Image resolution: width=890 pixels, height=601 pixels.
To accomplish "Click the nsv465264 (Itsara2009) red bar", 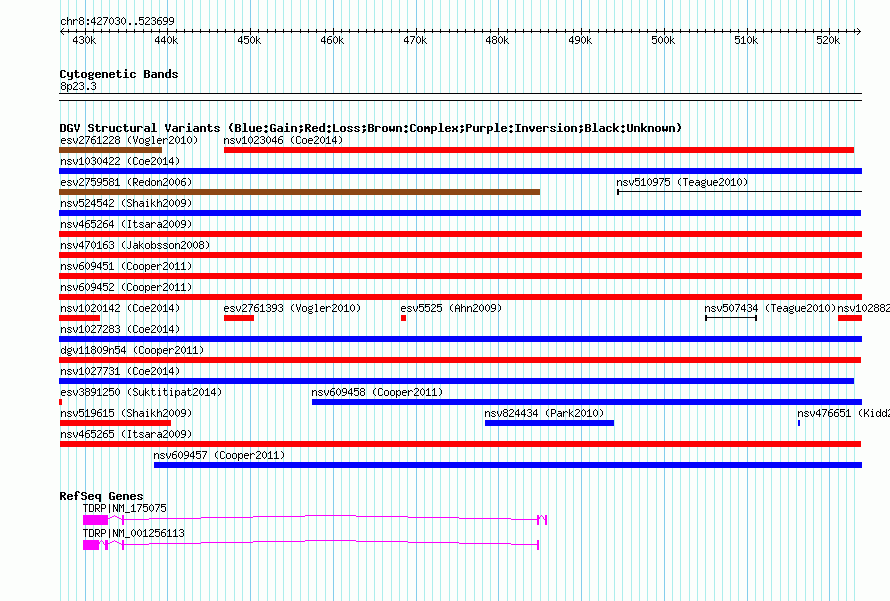I will tap(460, 234).
